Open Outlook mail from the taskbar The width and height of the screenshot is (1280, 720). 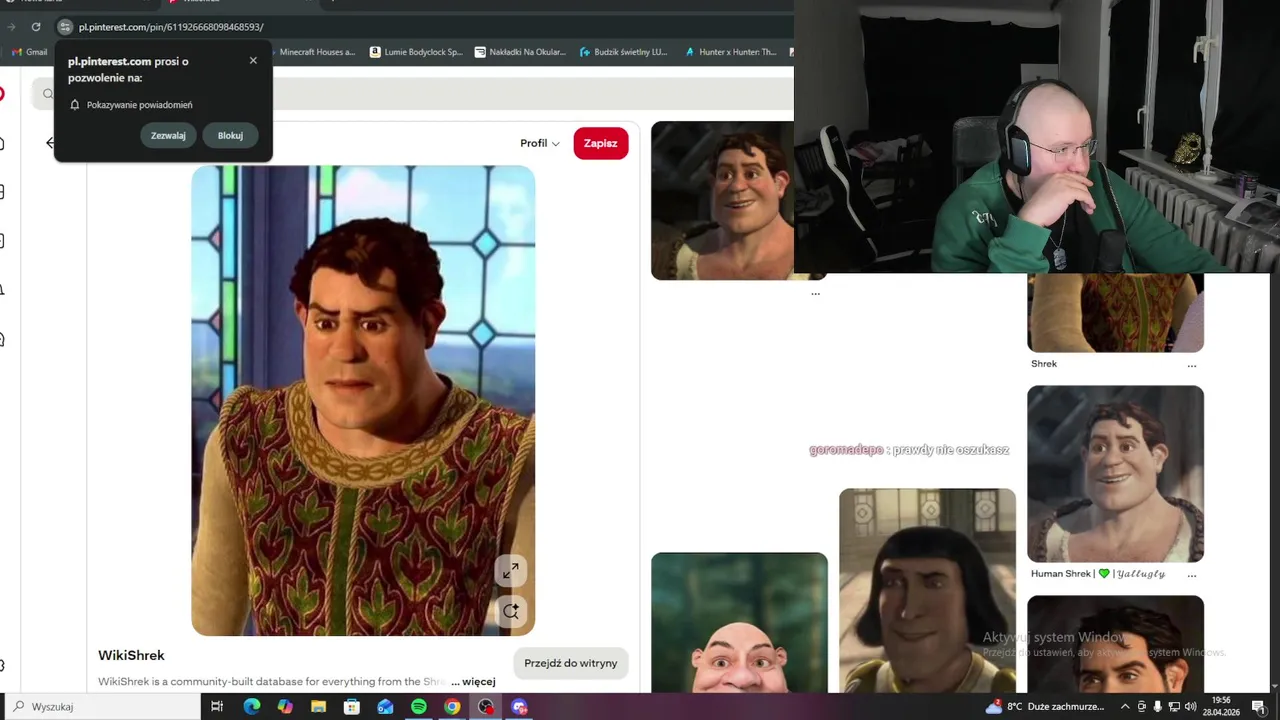point(385,707)
